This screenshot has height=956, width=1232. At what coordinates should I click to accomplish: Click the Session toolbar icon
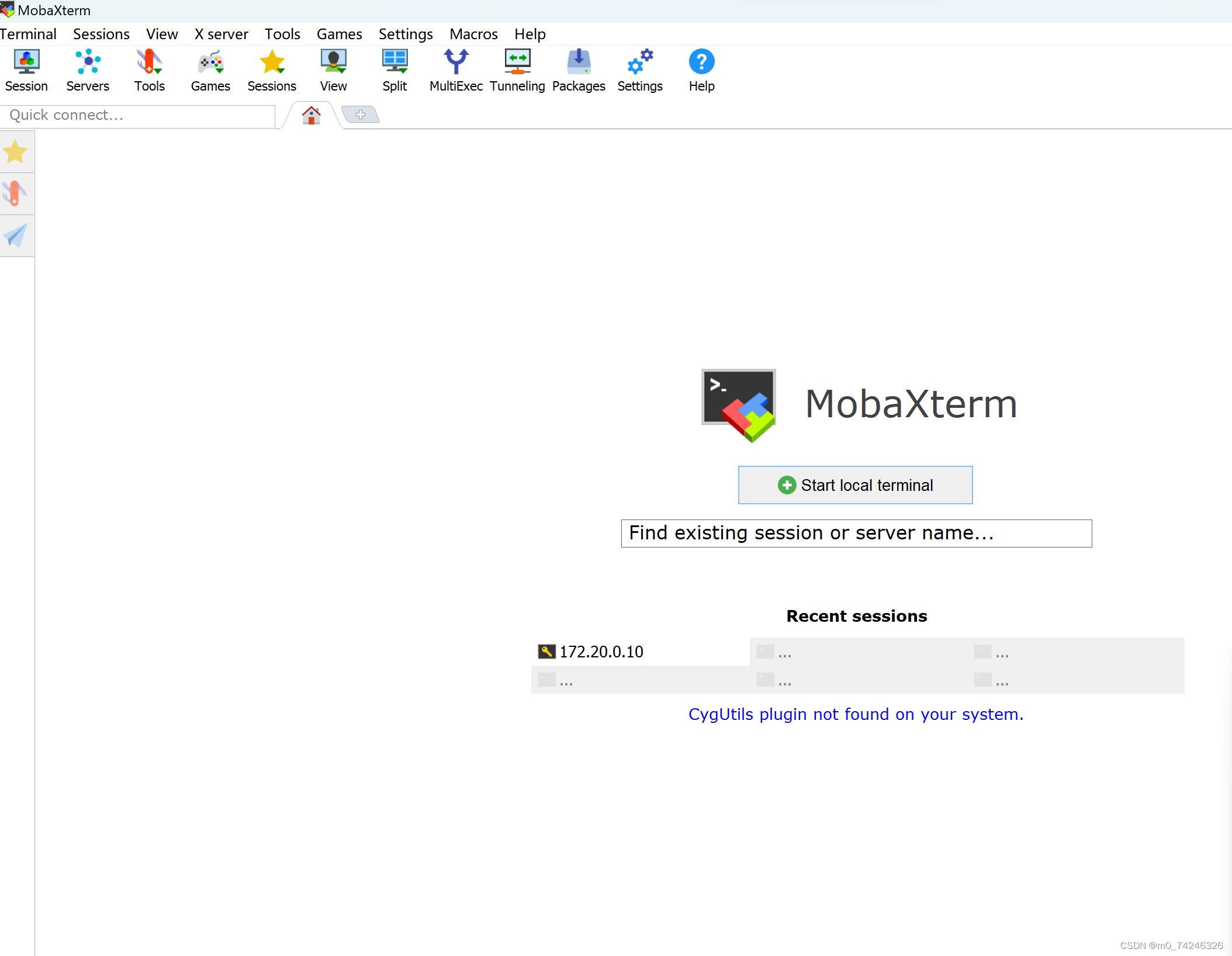coord(26,70)
